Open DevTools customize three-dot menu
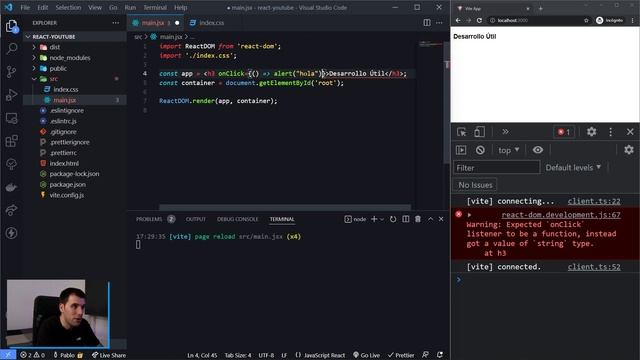 [611, 132]
